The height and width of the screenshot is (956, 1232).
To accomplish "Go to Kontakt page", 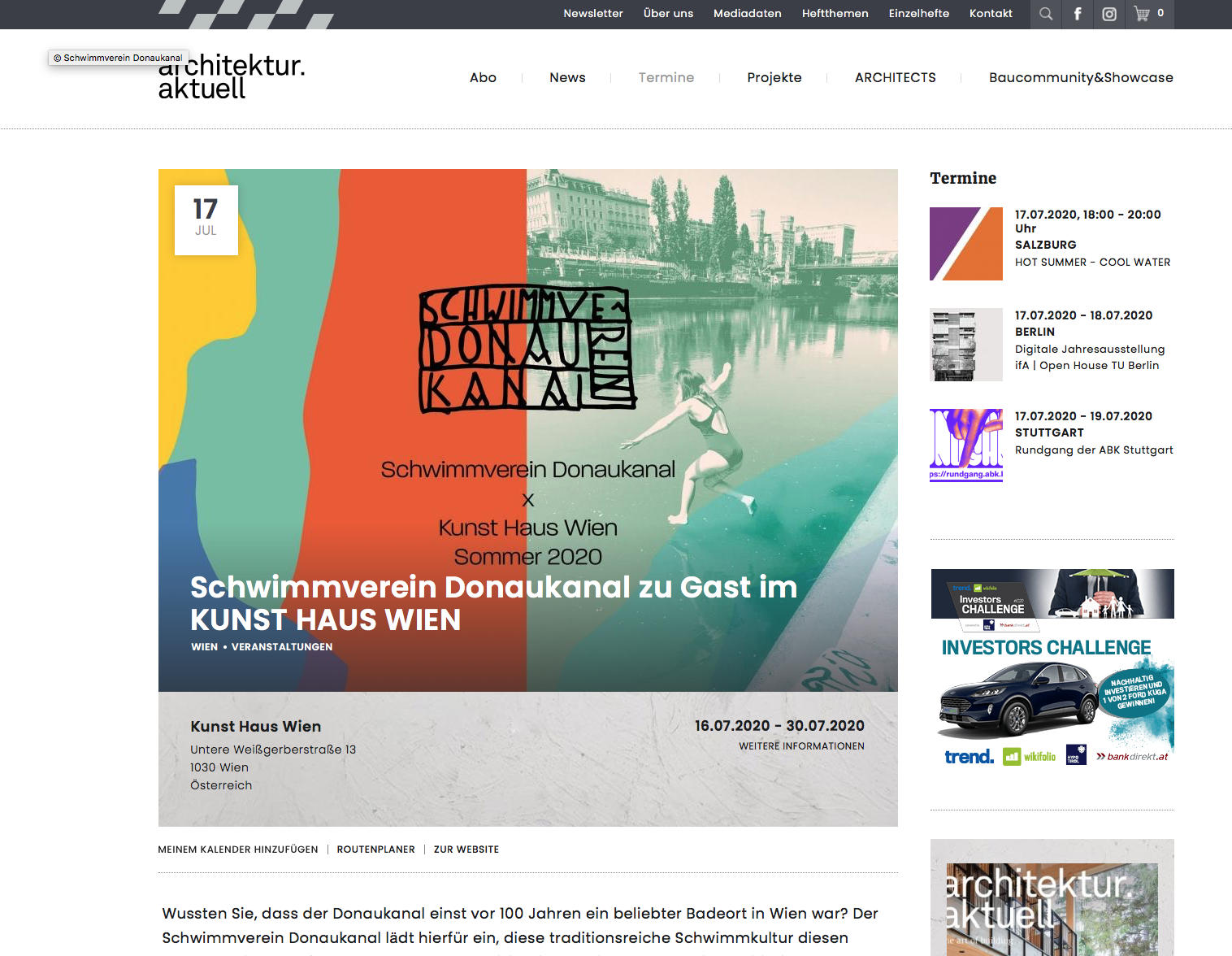I will (991, 14).
